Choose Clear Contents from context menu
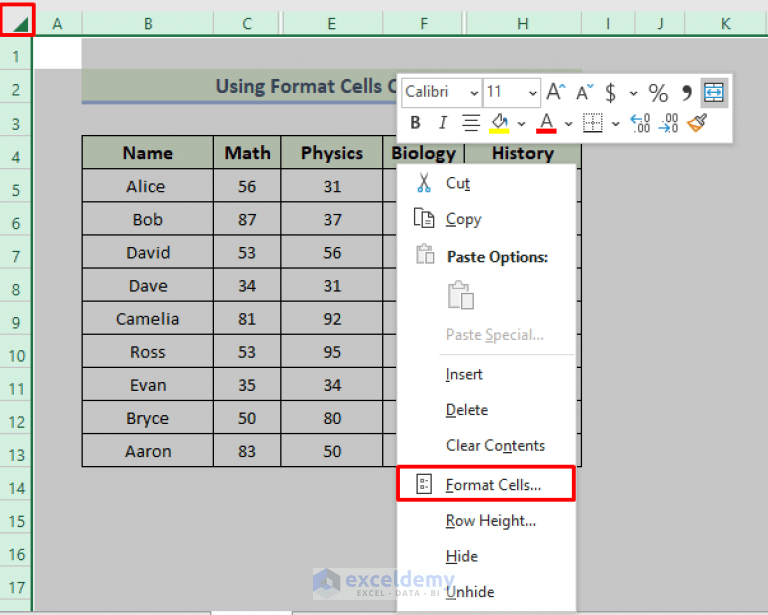The height and width of the screenshot is (615, 768). [486, 446]
